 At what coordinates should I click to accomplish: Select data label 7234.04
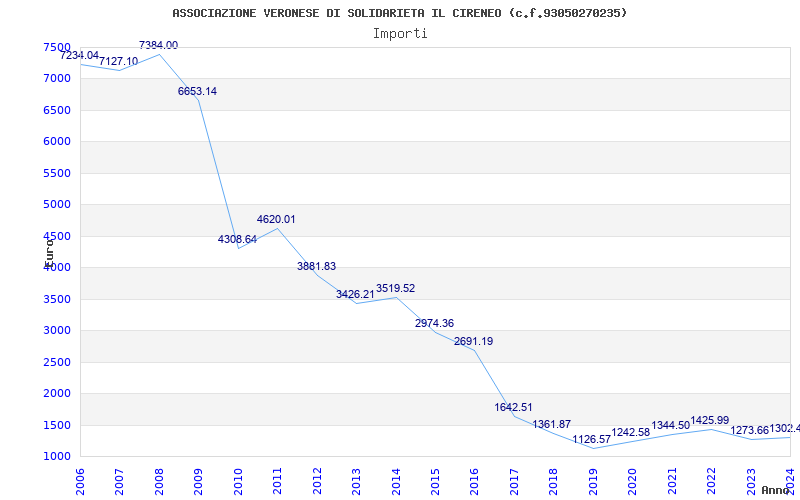coord(79,56)
